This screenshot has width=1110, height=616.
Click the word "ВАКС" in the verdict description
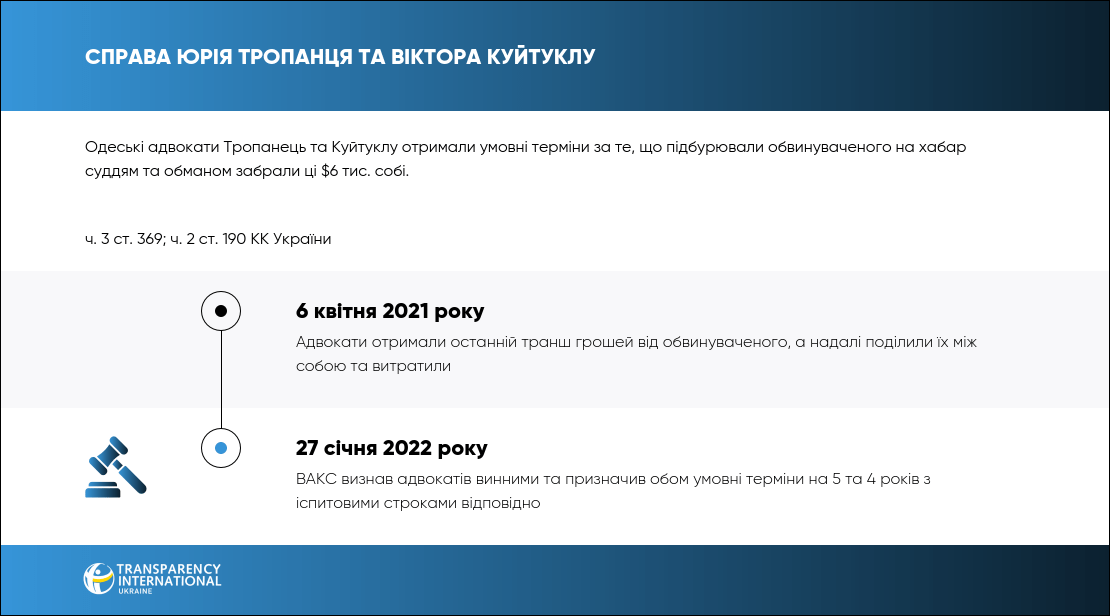point(317,480)
